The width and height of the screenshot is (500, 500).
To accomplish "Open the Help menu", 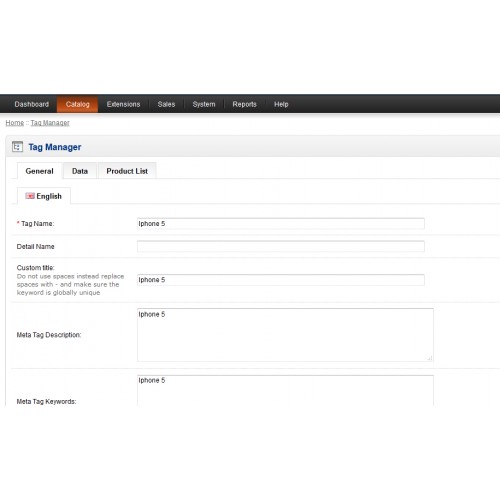I will click(281, 104).
